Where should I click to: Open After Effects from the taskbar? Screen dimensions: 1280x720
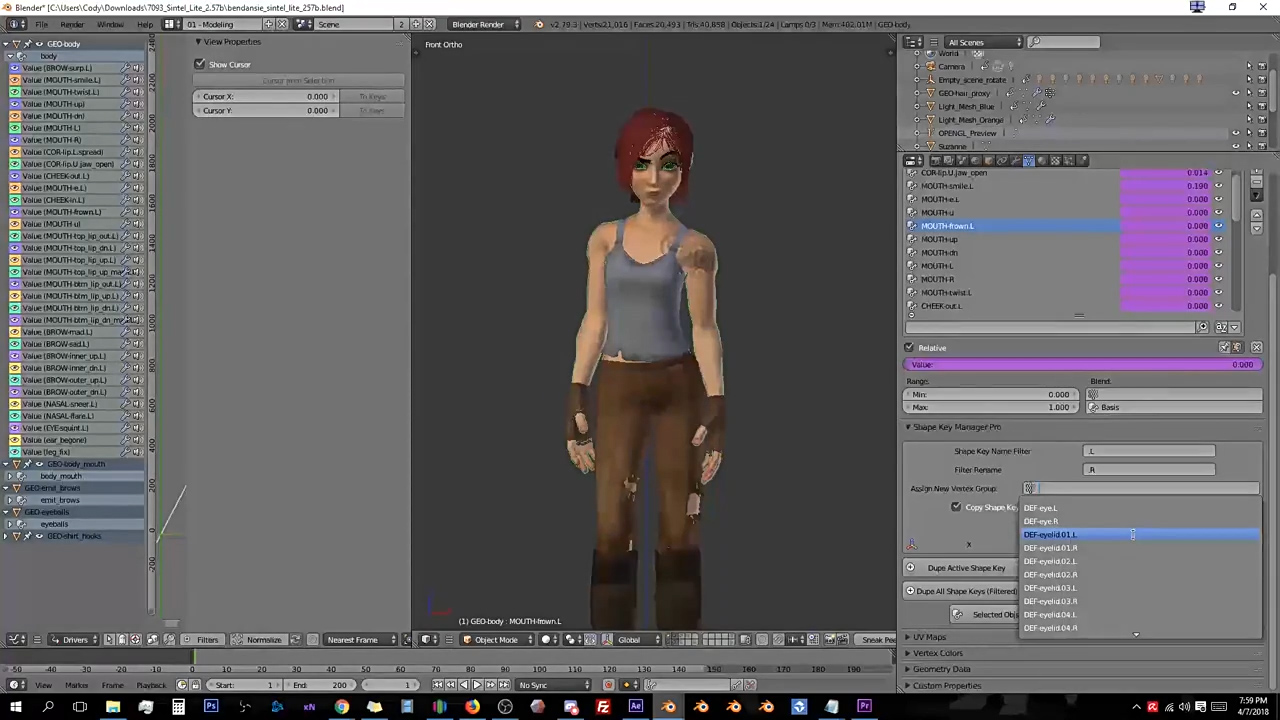[635, 707]
